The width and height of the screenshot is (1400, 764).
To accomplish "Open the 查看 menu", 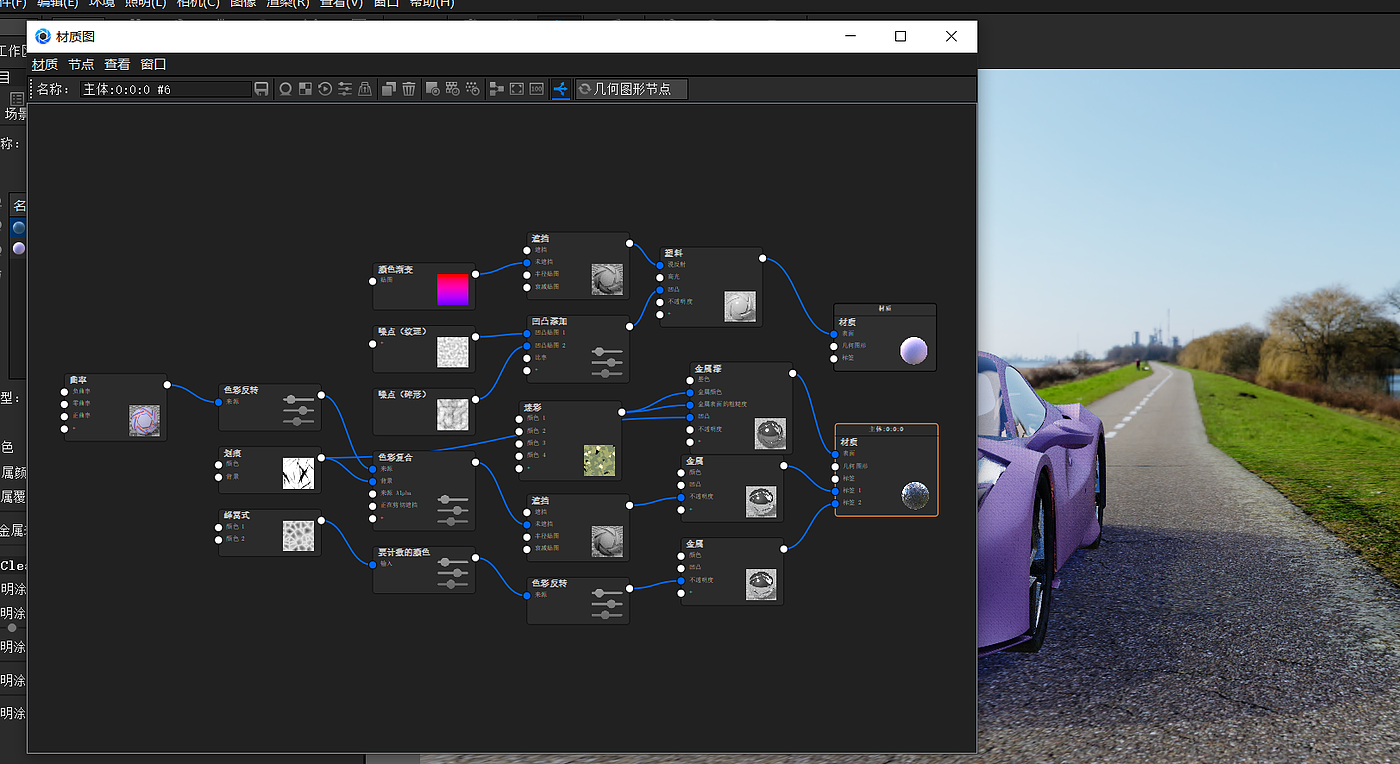I will (x=117, y=64).
